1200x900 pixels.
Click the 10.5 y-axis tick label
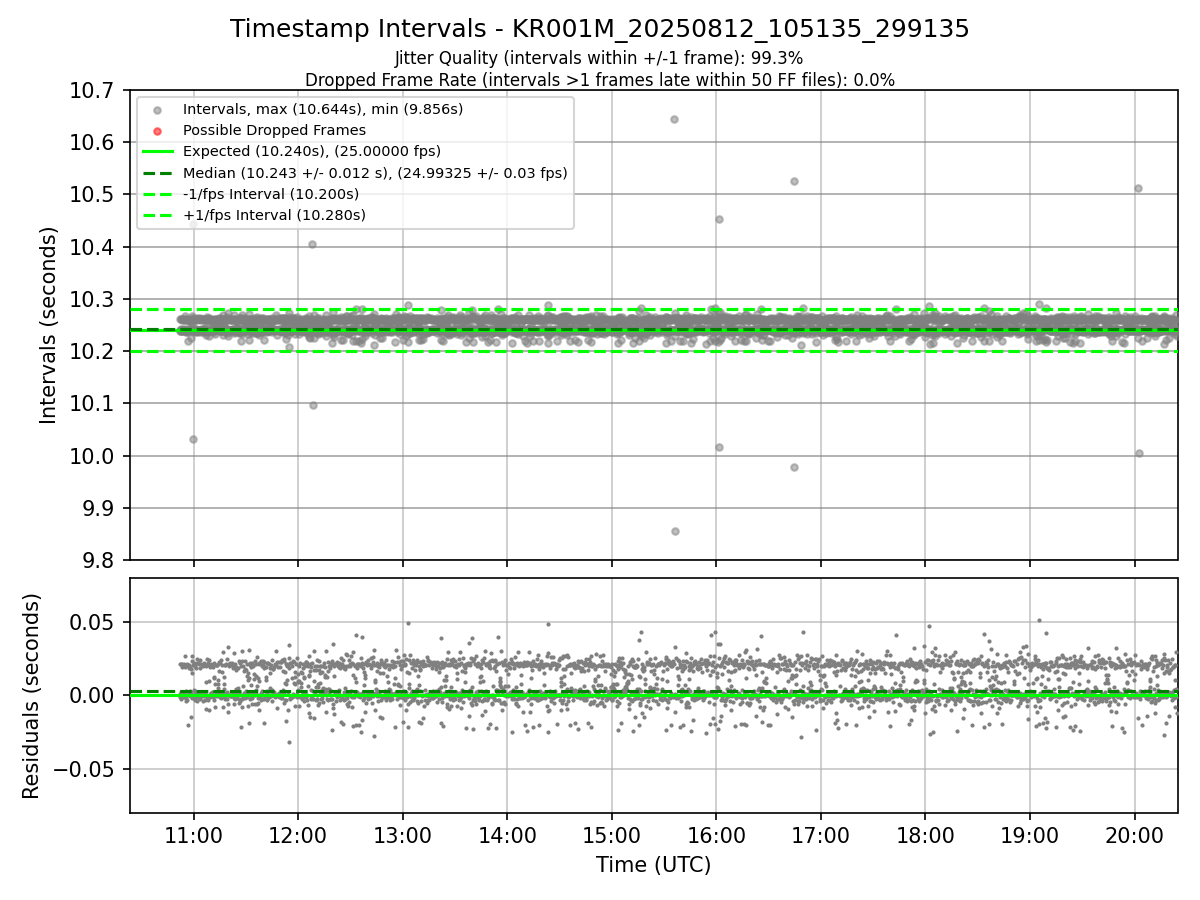click(92, 195)
